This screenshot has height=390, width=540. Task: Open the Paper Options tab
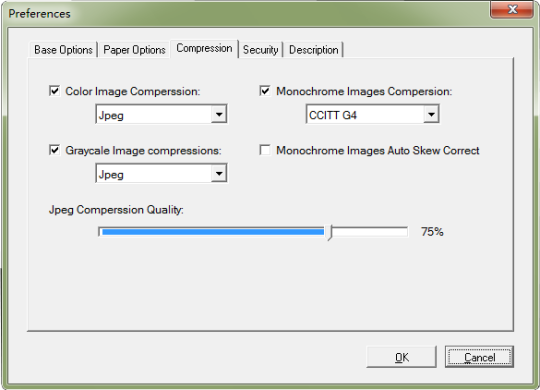pyautogui.click(x=134, y=50)
